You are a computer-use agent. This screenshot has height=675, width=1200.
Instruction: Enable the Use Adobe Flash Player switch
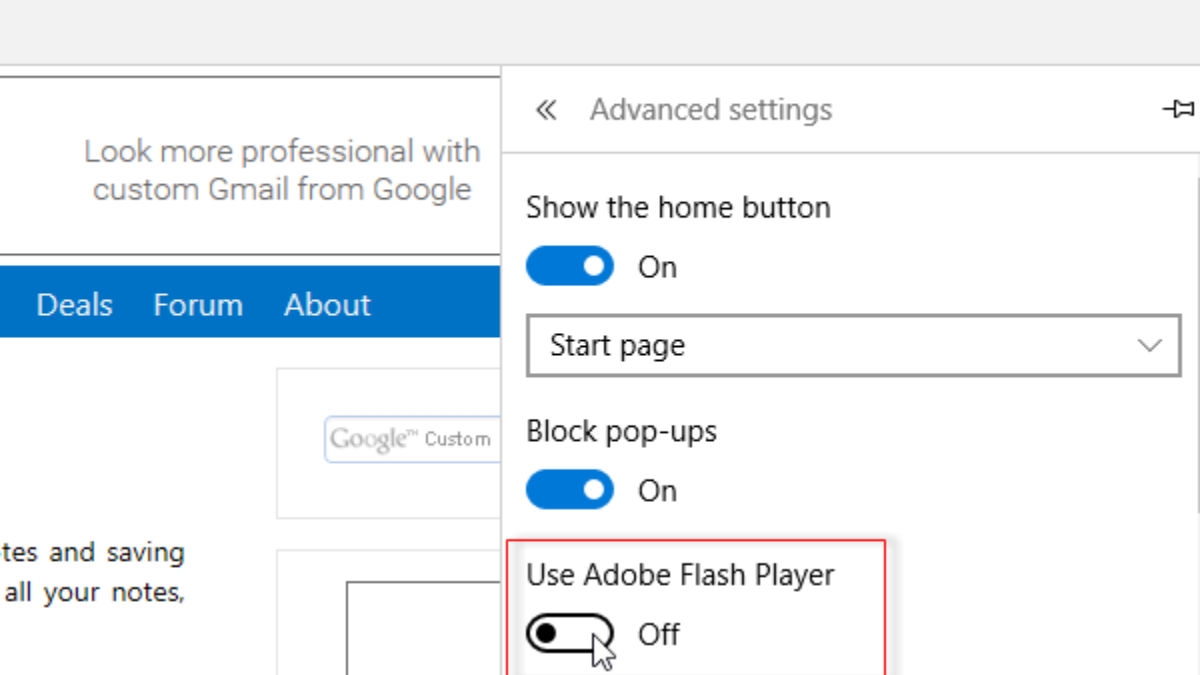[x=570, y=633]
